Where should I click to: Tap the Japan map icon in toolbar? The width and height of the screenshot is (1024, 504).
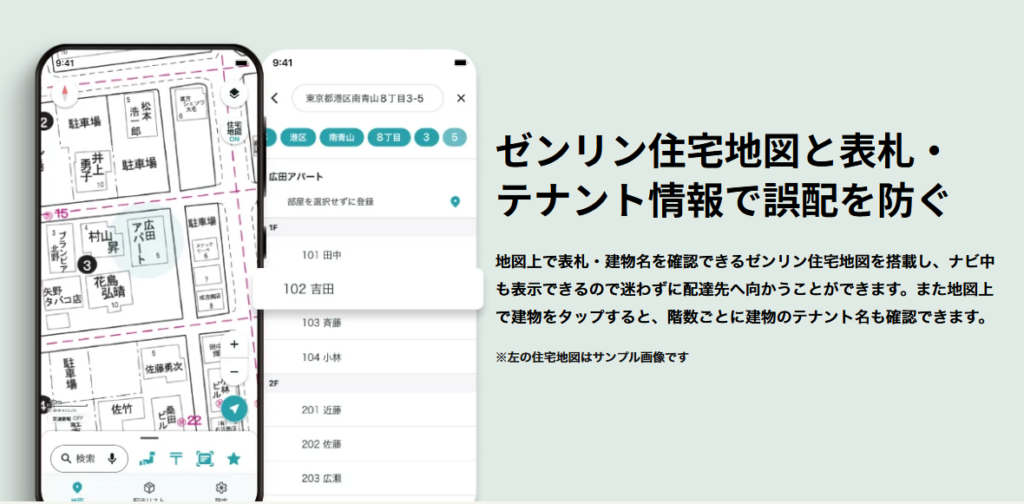coord(147,458)
